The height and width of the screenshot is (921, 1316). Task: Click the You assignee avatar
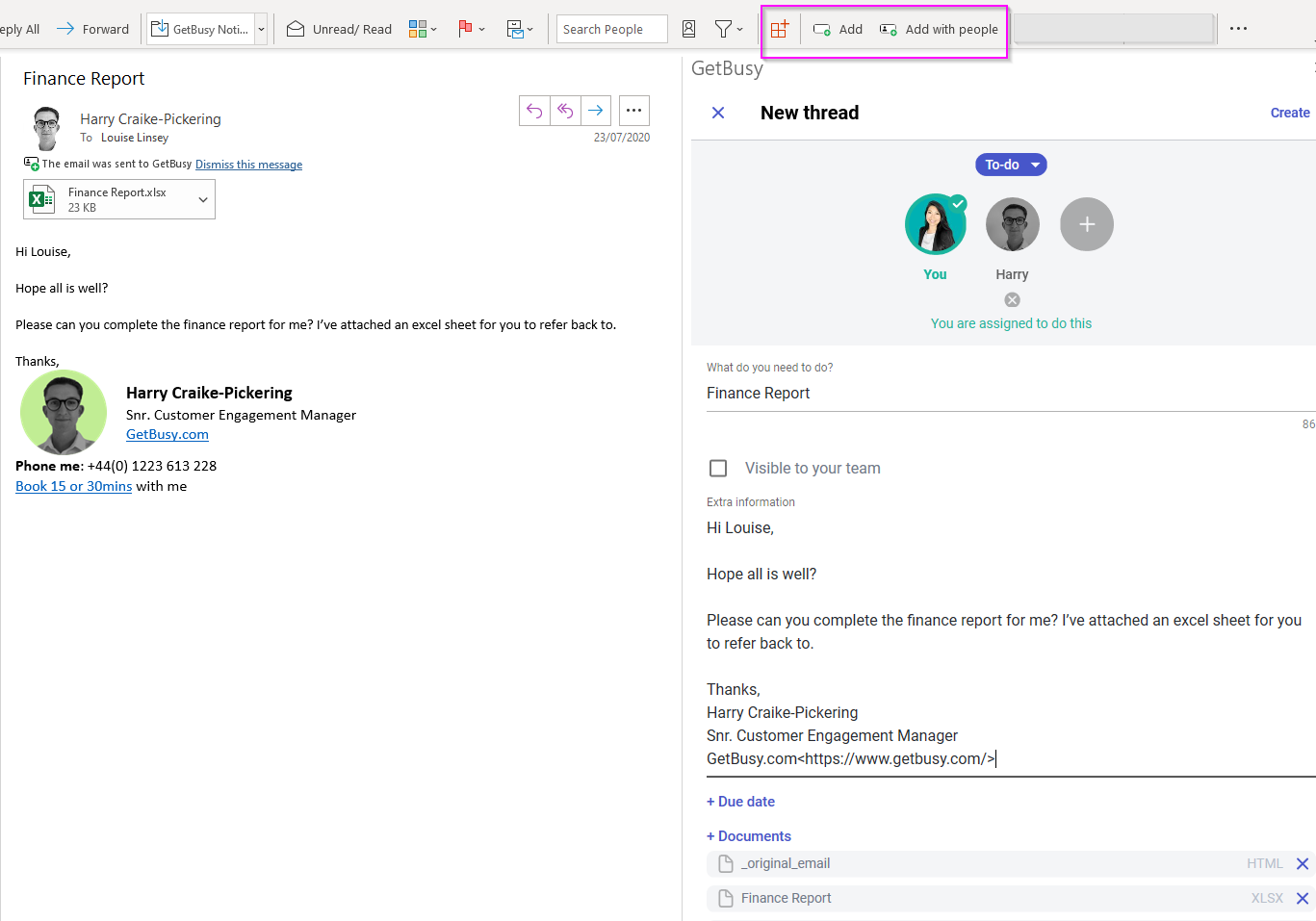coord(935,224)
